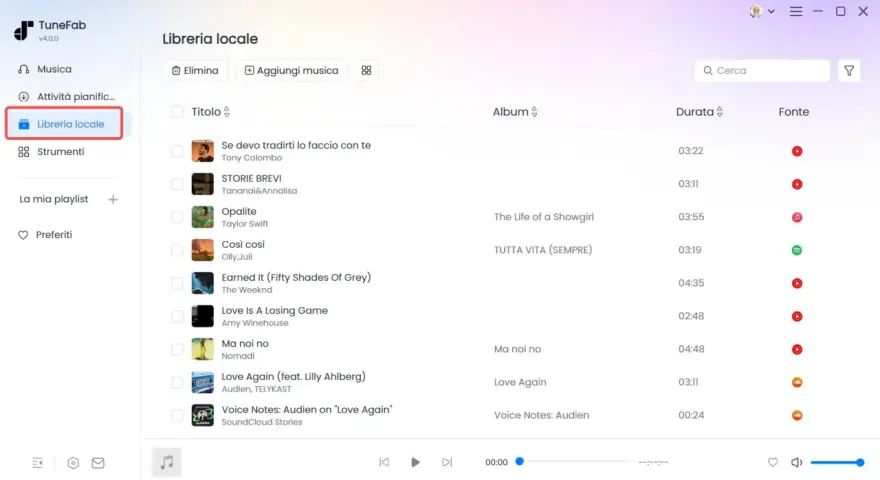The height and width of the screenshot is (480, 880).
Task: Click the Voice Notes: Audien album text
Action: (542, 415)
